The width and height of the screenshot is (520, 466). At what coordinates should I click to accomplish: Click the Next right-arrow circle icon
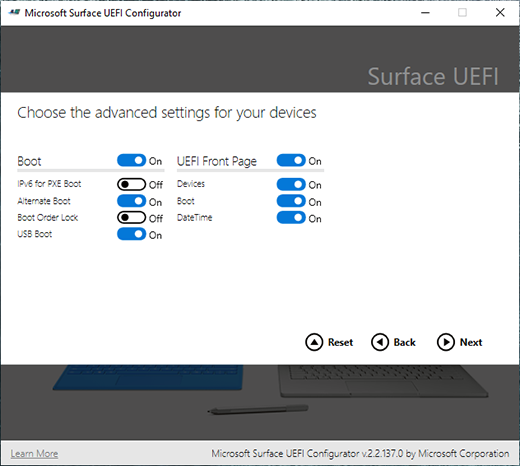click(x=446, y=342)
